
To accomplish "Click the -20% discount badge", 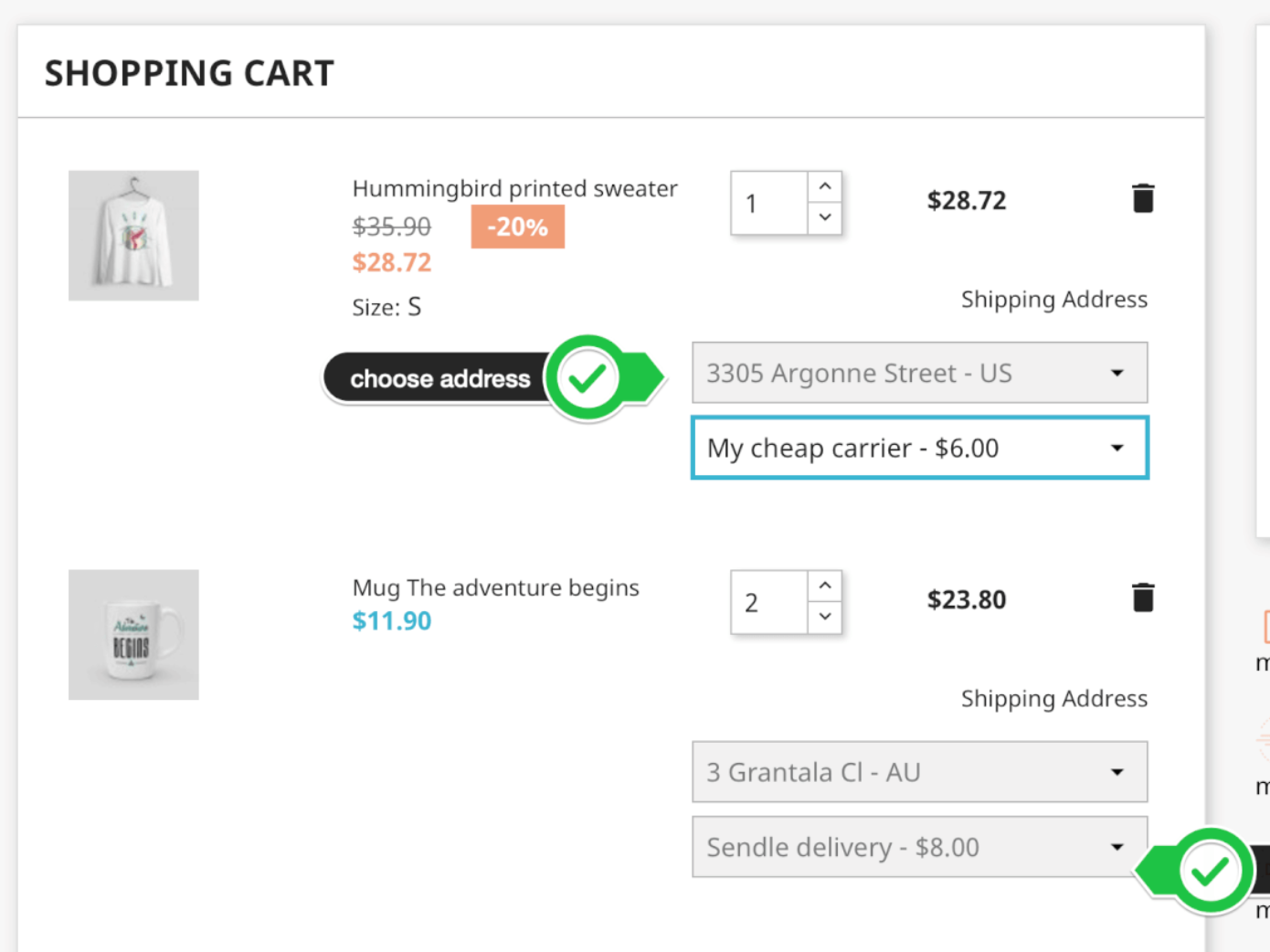I will [517, 227].
